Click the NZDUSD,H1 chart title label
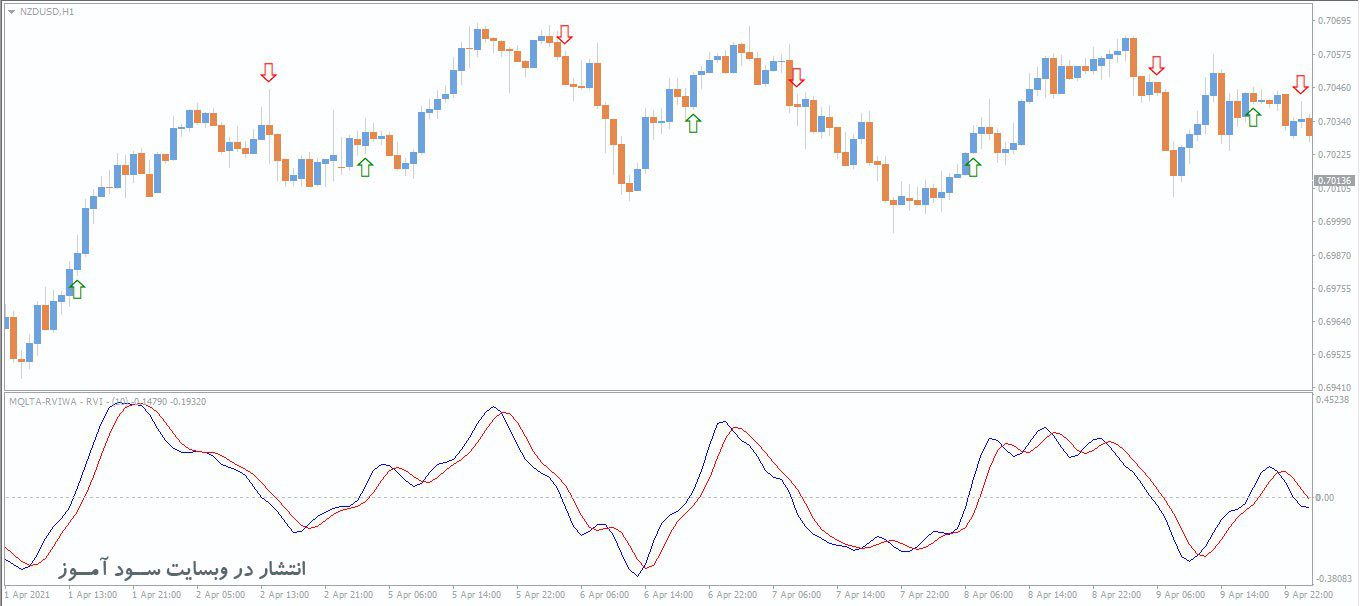 [x=46, y=11]
